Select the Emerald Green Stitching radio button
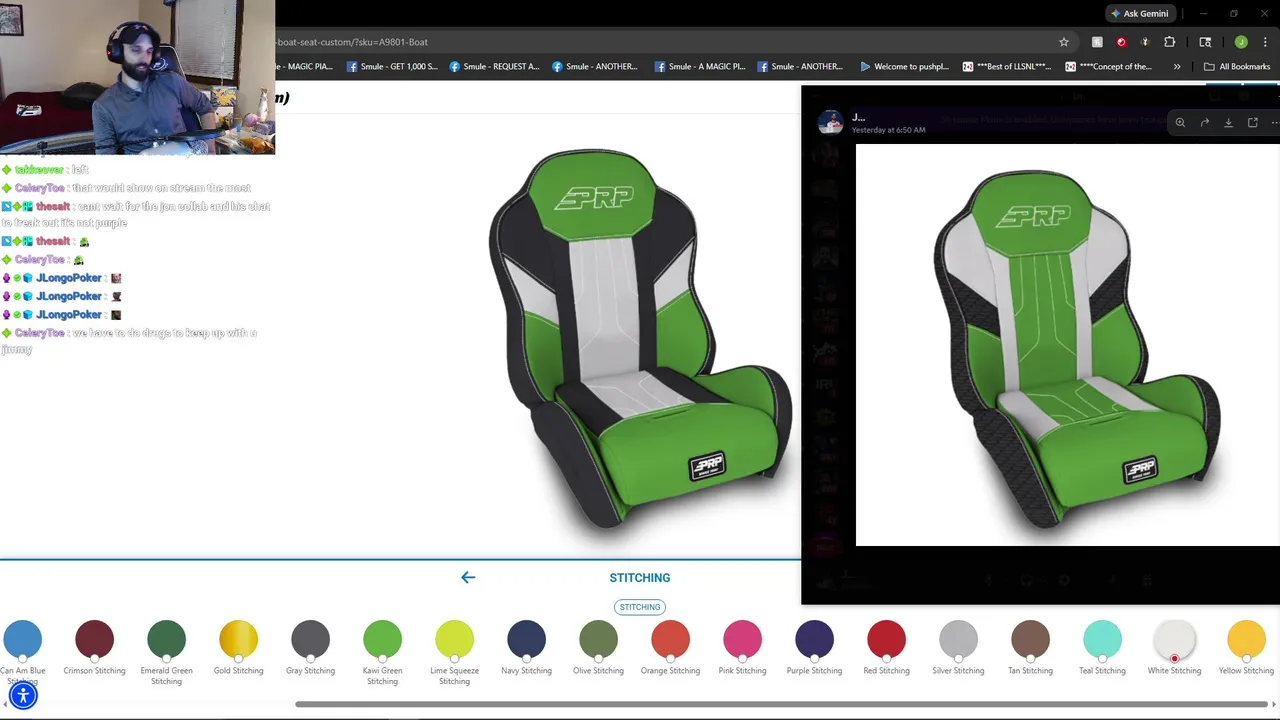Screen dimensions: 1280x720 coord(166,658)
